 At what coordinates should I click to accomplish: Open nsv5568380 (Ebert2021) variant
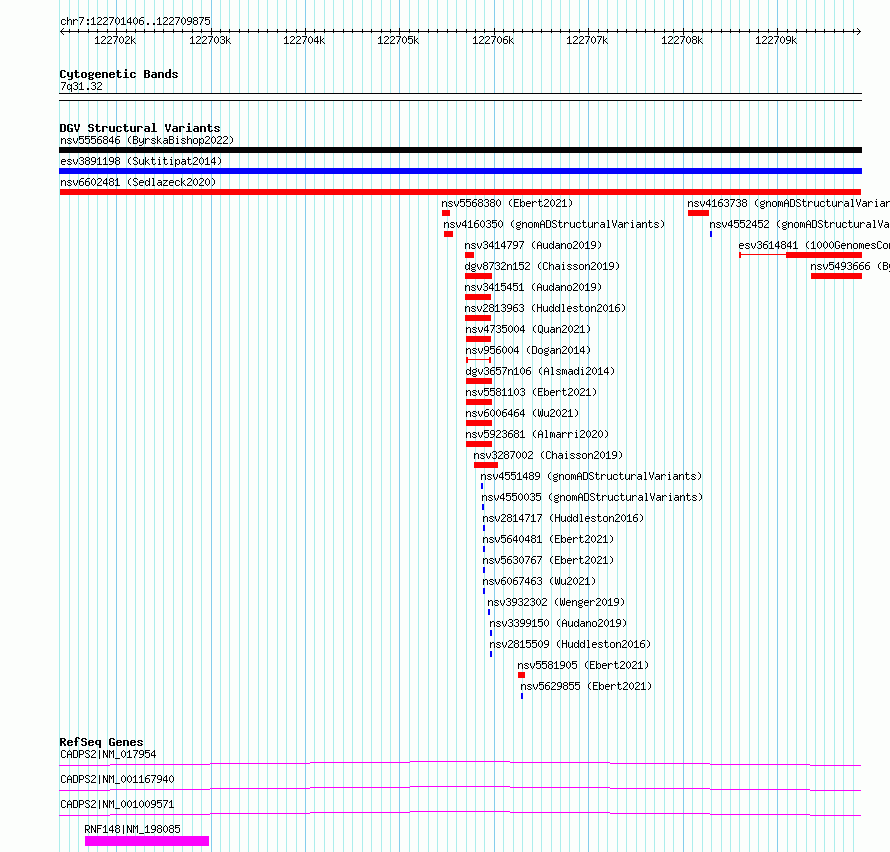pos(507,203)
